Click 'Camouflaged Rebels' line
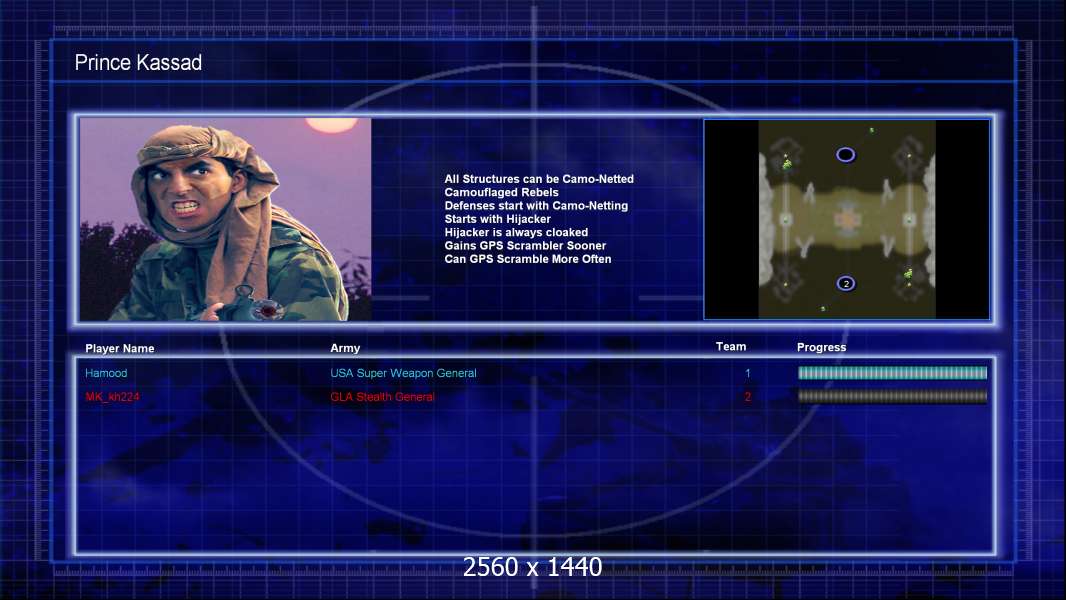Screen dimensions: 1066x600 tap(501, 192)
